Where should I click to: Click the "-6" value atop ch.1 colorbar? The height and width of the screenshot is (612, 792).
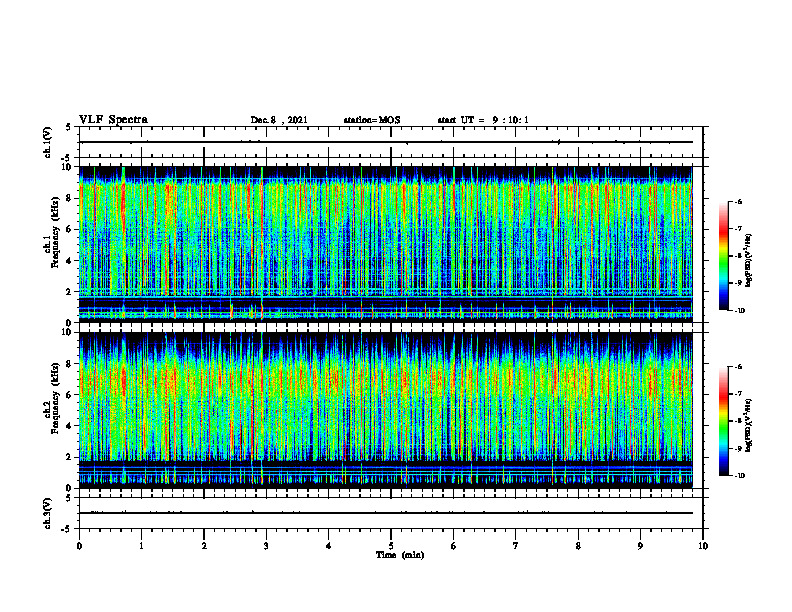738,201
